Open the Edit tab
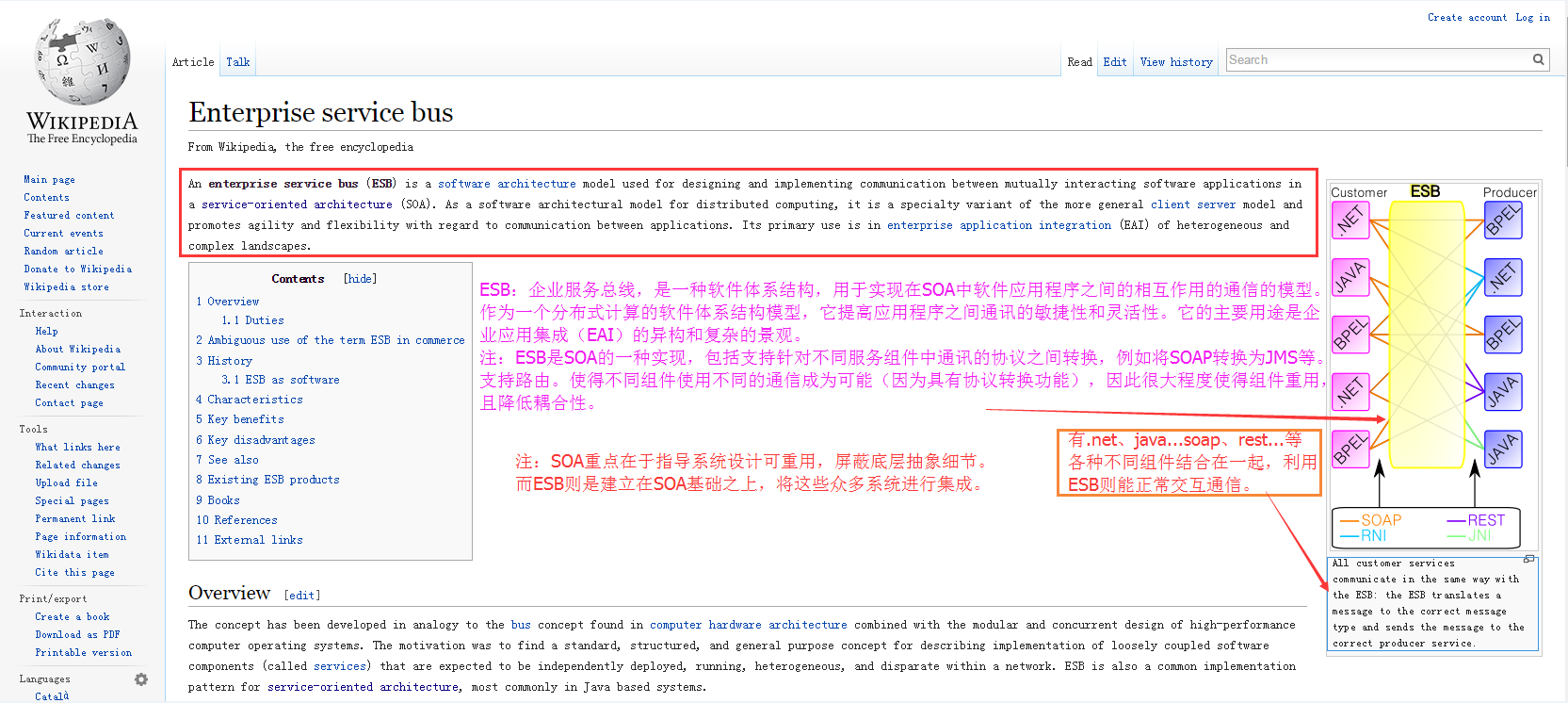Viewport: 1568px width, 703px height. [1115, 62]
